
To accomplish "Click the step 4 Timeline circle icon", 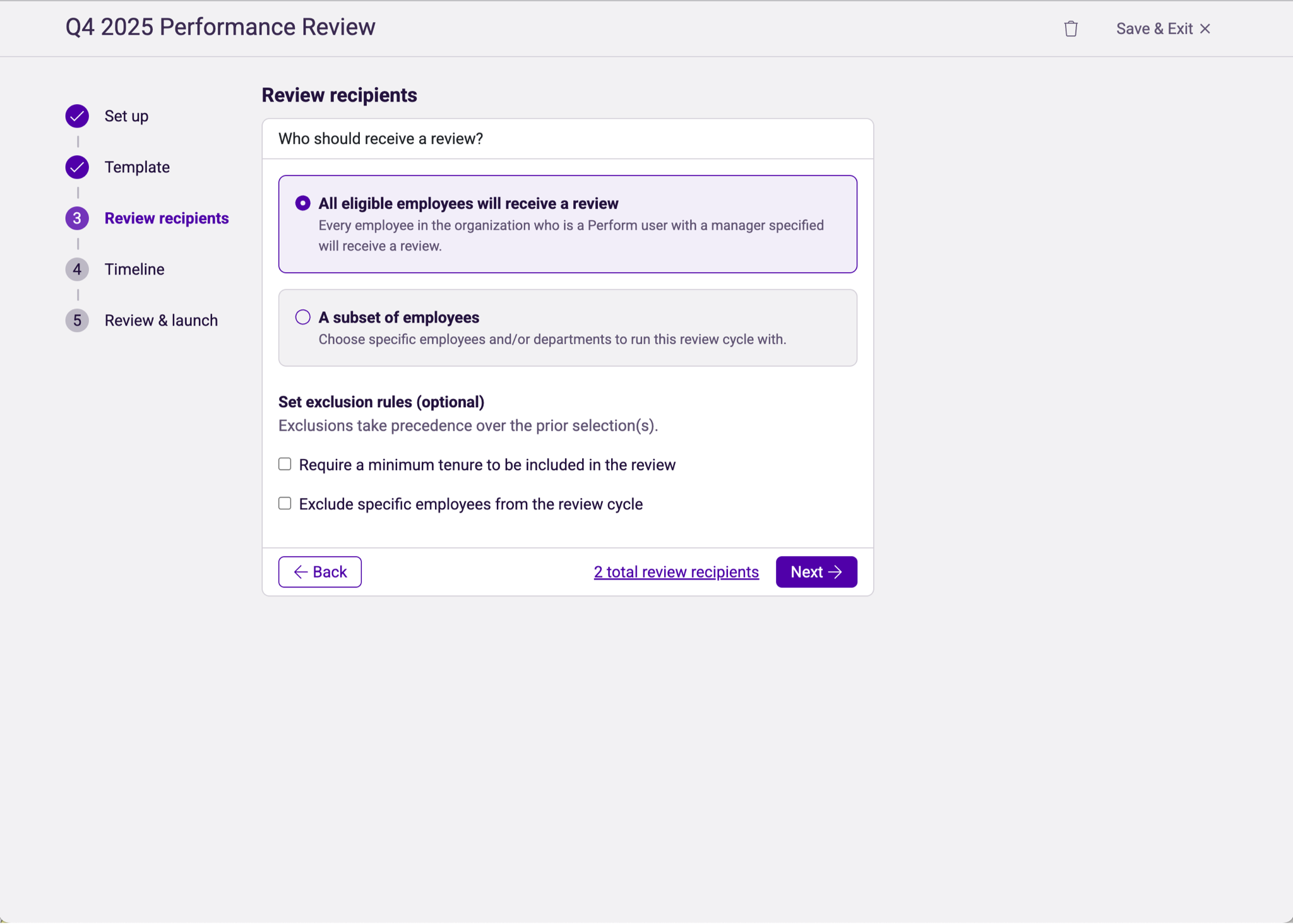I will pos(77,269).
